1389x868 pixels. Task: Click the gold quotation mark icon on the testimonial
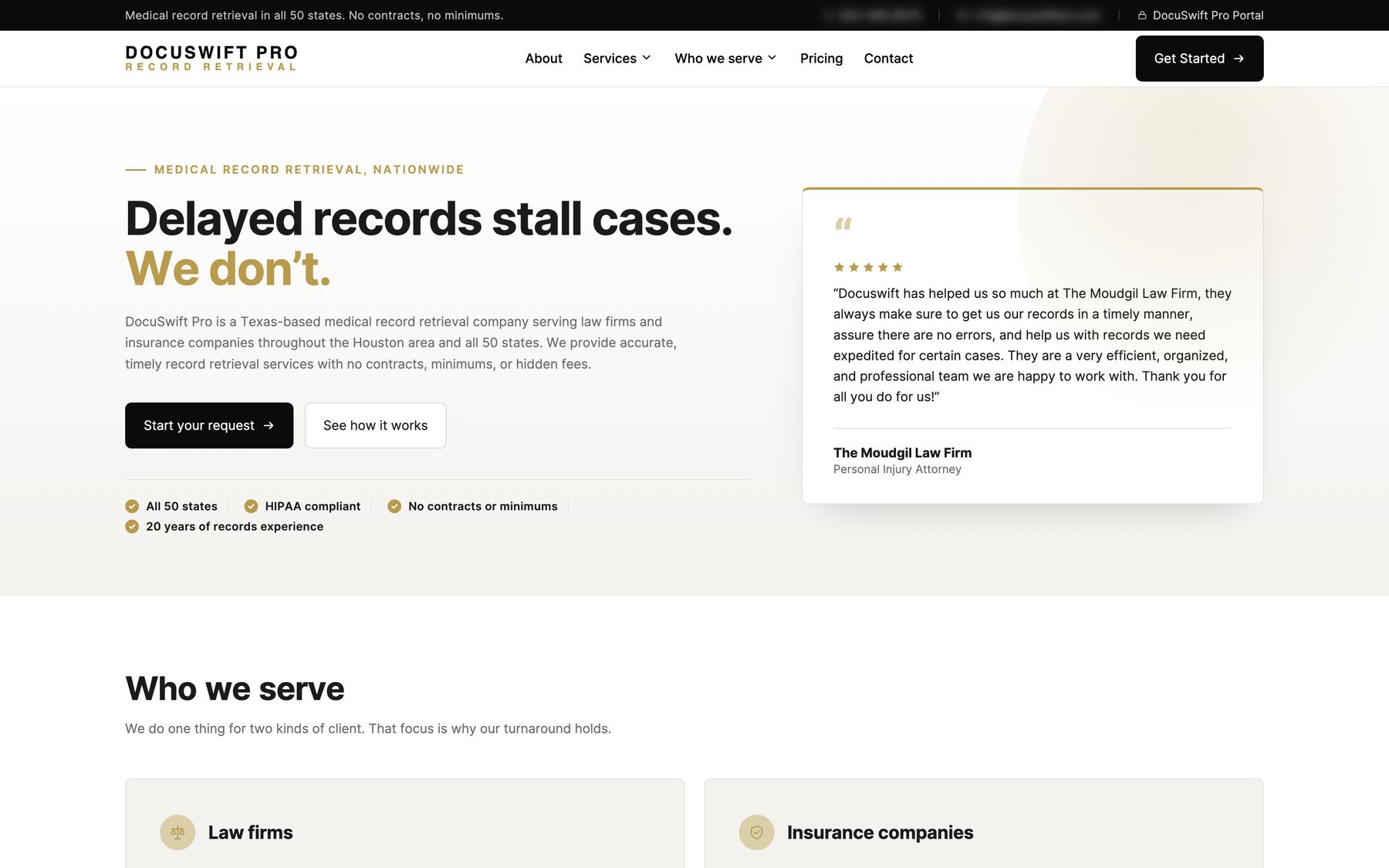[x=843, y=224]
